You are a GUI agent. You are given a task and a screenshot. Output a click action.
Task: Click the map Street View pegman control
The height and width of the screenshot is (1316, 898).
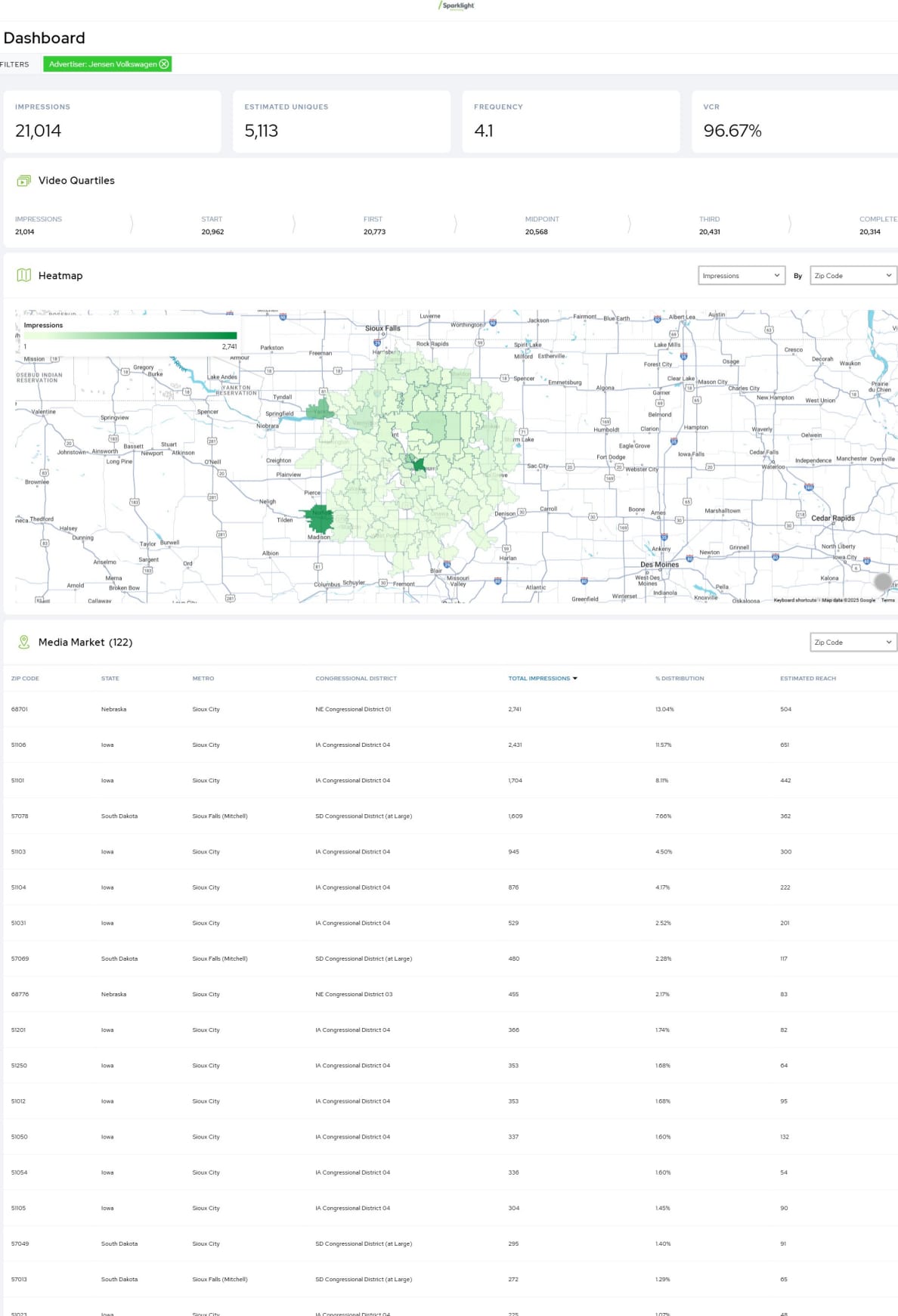[x=883, y=581]
